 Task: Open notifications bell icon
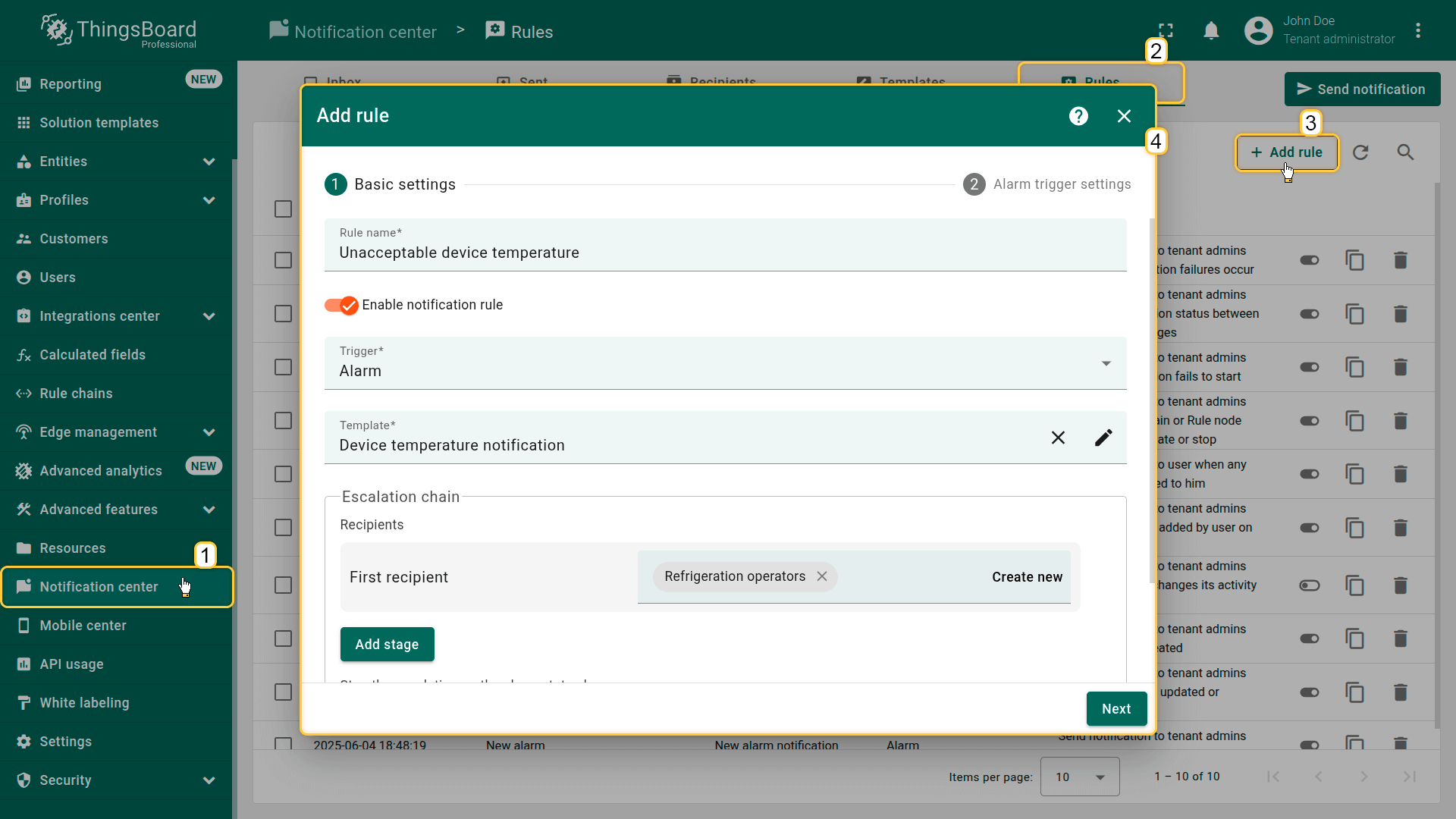pyautogui.click(x=1211, y=31)
